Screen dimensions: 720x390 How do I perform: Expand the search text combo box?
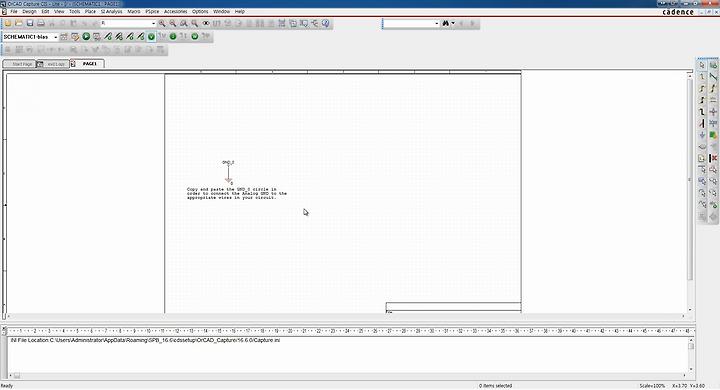pos(436,23)
